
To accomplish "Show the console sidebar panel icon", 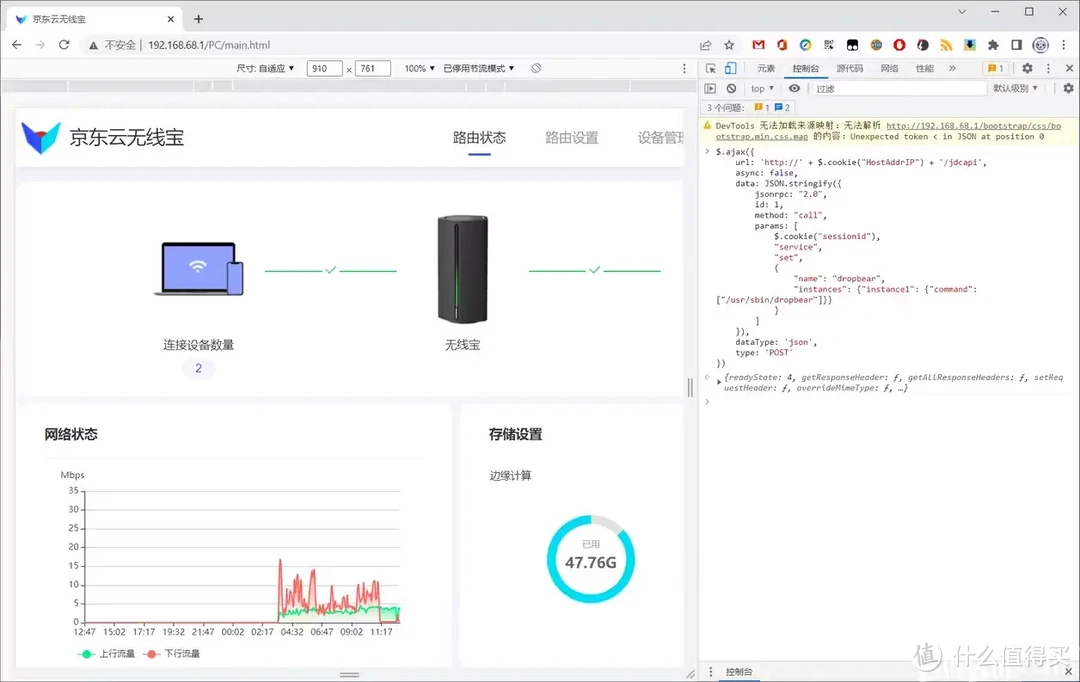I will click(x=711, y=89).
